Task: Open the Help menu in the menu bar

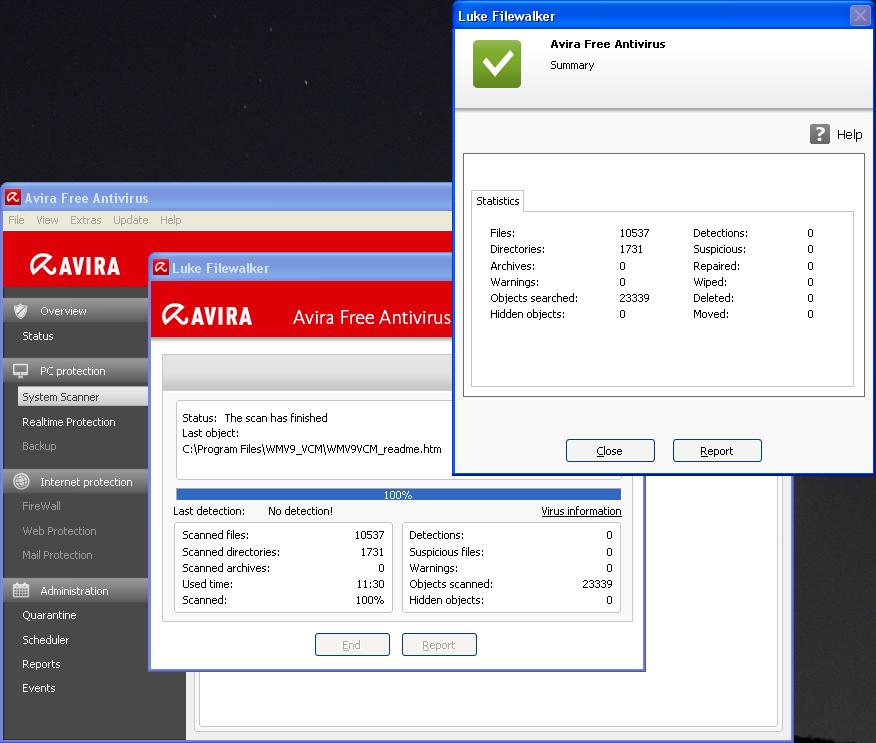Action: 170,220
